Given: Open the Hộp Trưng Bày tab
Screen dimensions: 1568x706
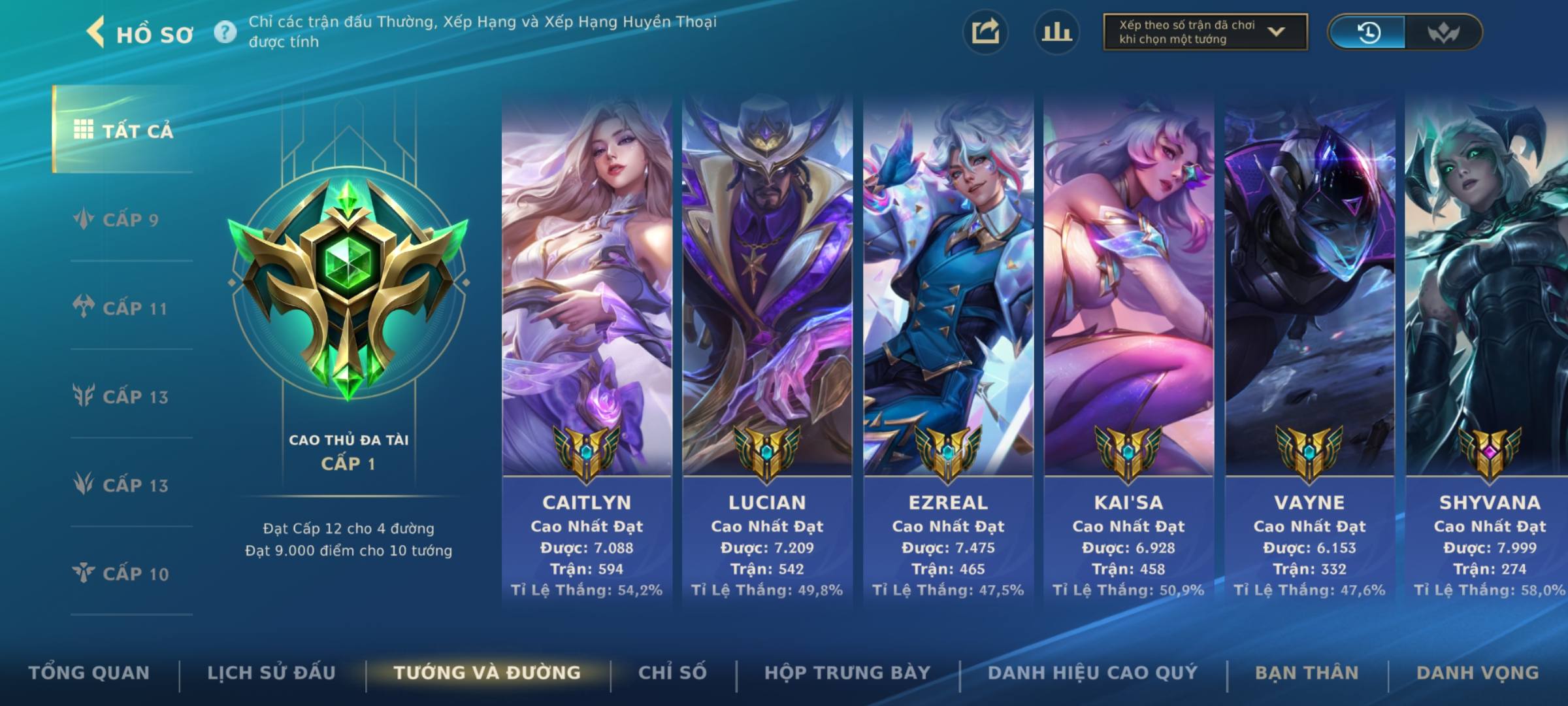Looking at the screenshot, I should (847, 672).
